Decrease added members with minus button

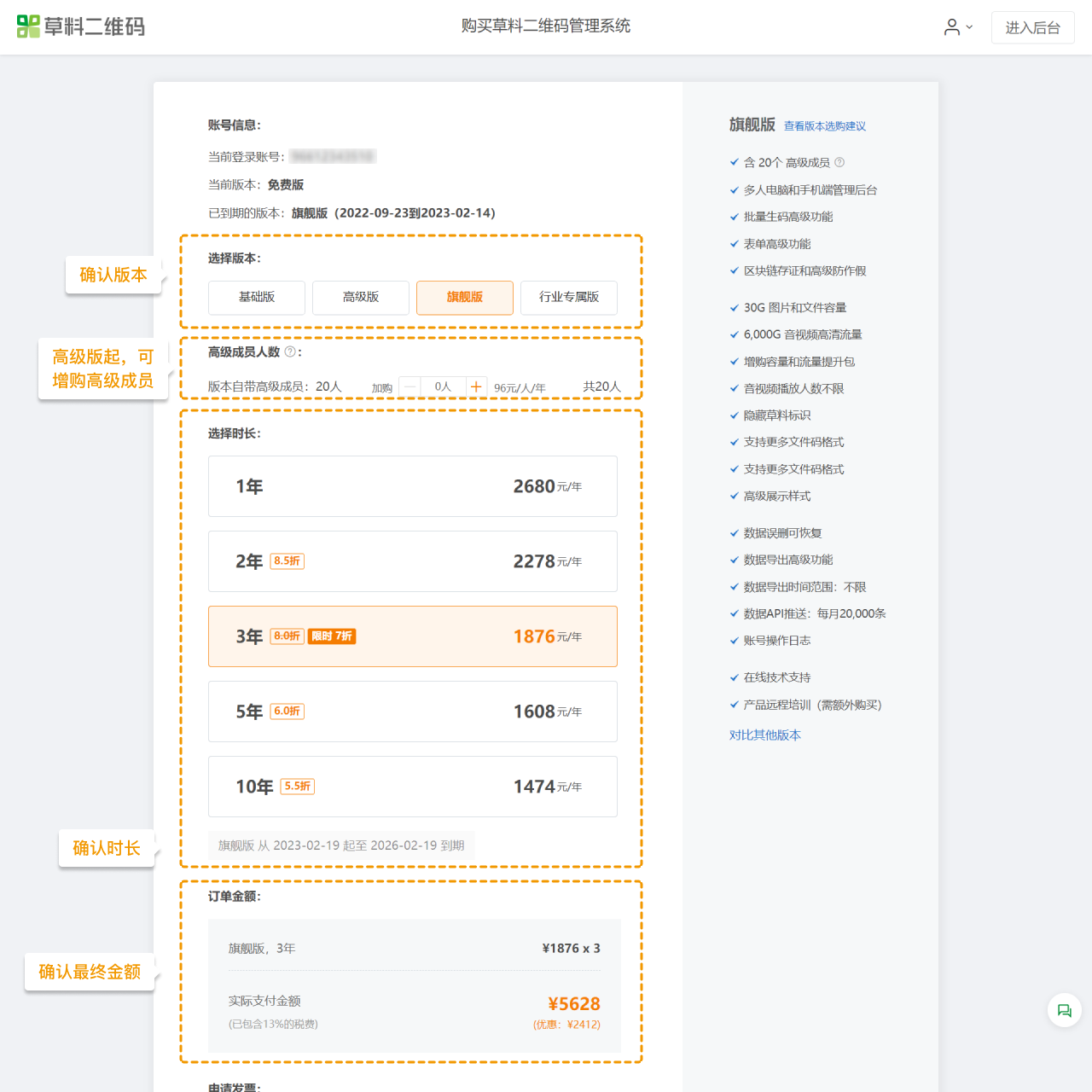tap(409, 387)
